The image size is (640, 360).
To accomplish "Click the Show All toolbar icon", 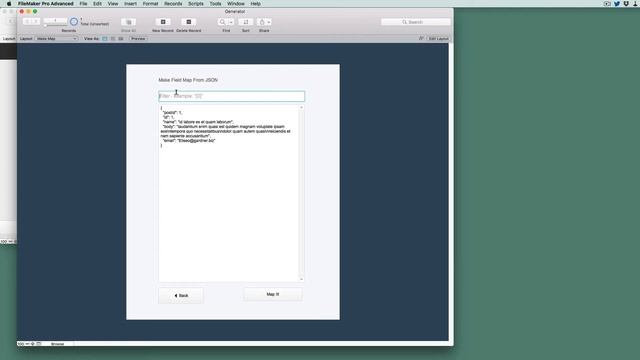I will (x=129, y=22).
